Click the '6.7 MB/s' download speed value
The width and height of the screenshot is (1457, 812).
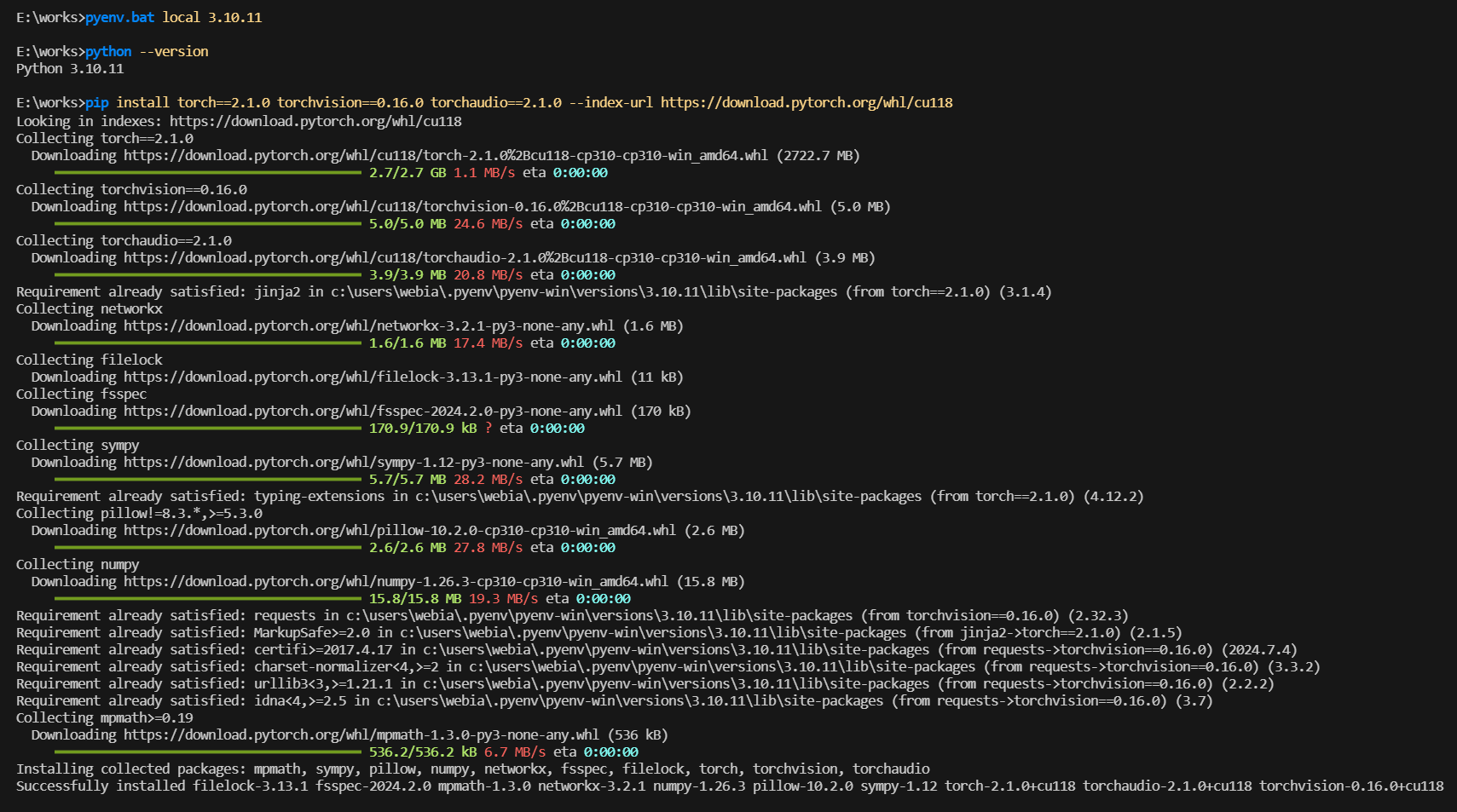coord(515,752)
